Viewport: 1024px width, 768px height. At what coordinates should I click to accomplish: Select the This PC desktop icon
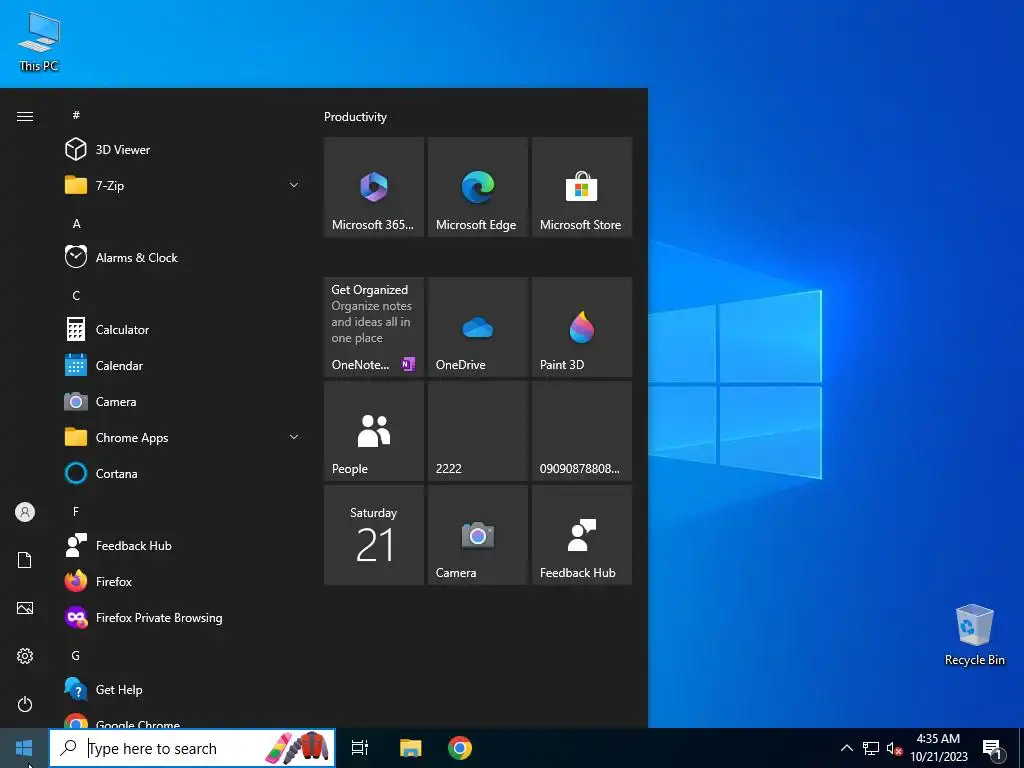[x=39, y=40]
